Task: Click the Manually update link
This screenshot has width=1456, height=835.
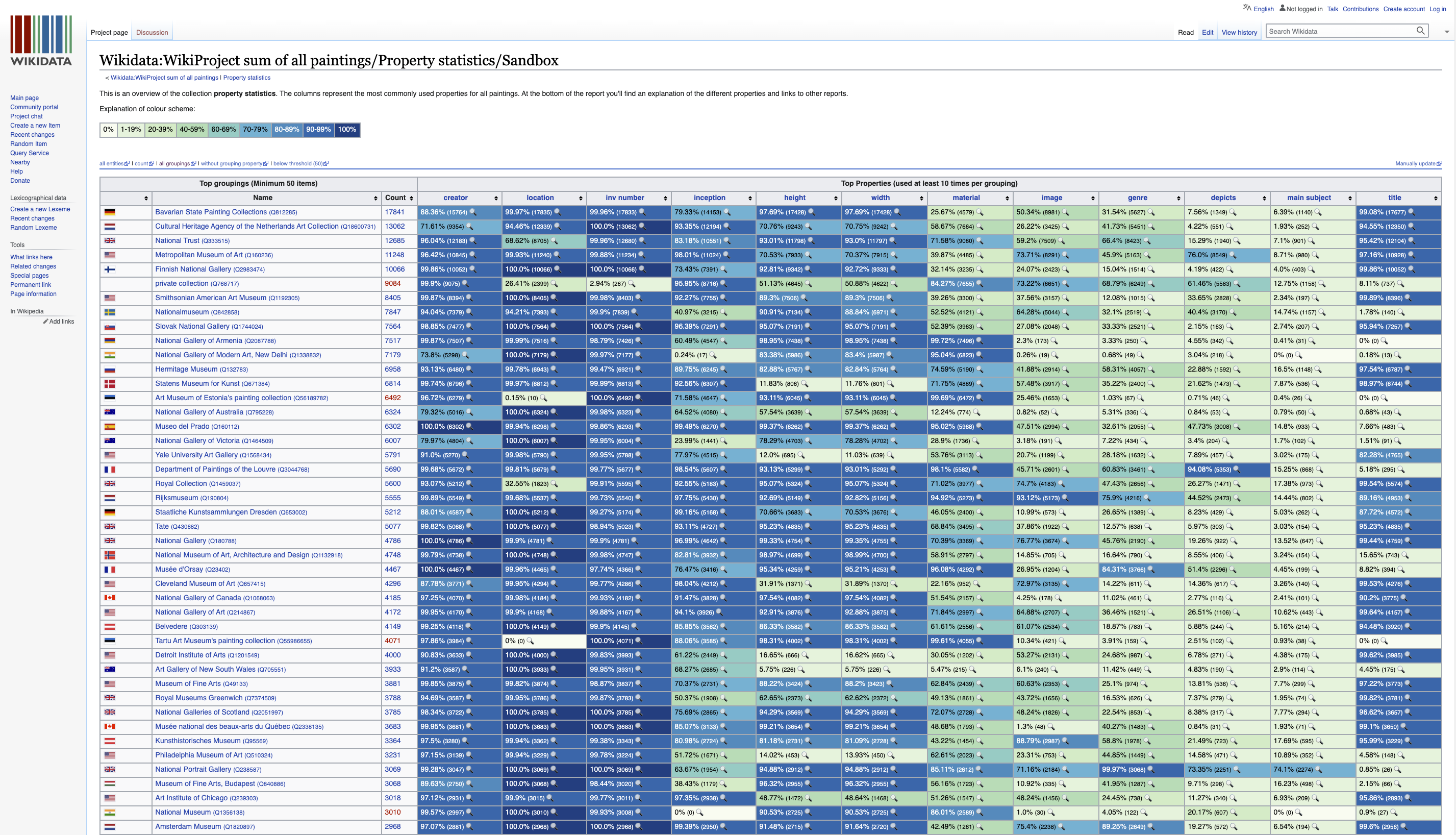Action: point(1415,163)
